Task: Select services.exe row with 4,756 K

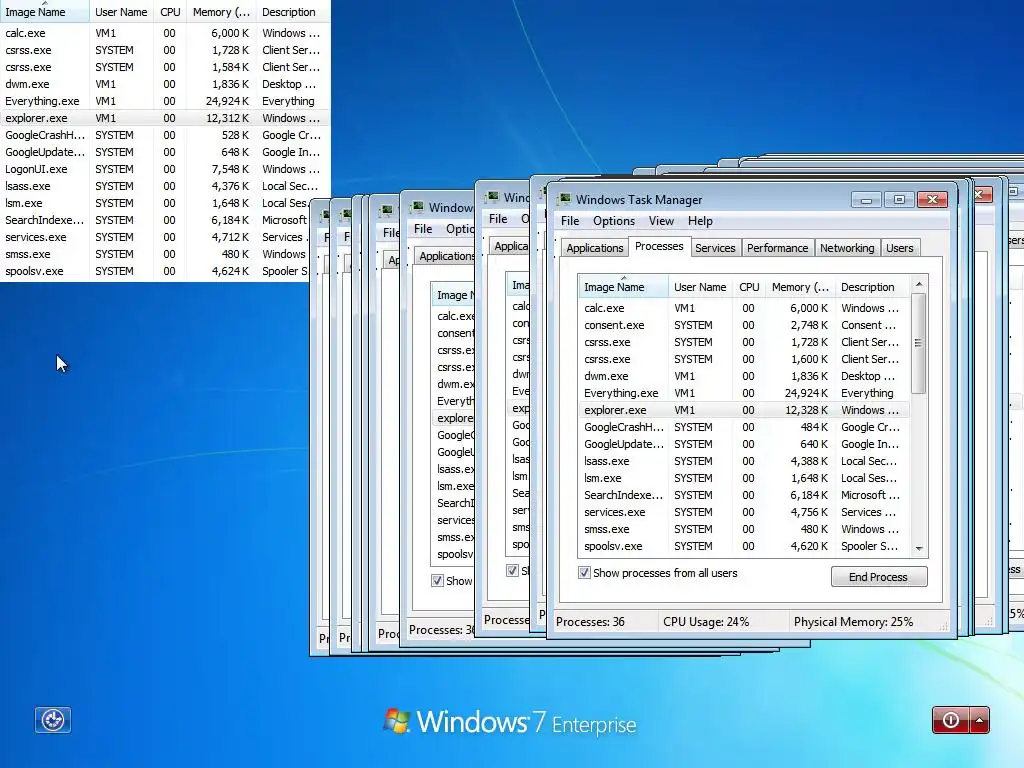Action: [x=743, y=511]
